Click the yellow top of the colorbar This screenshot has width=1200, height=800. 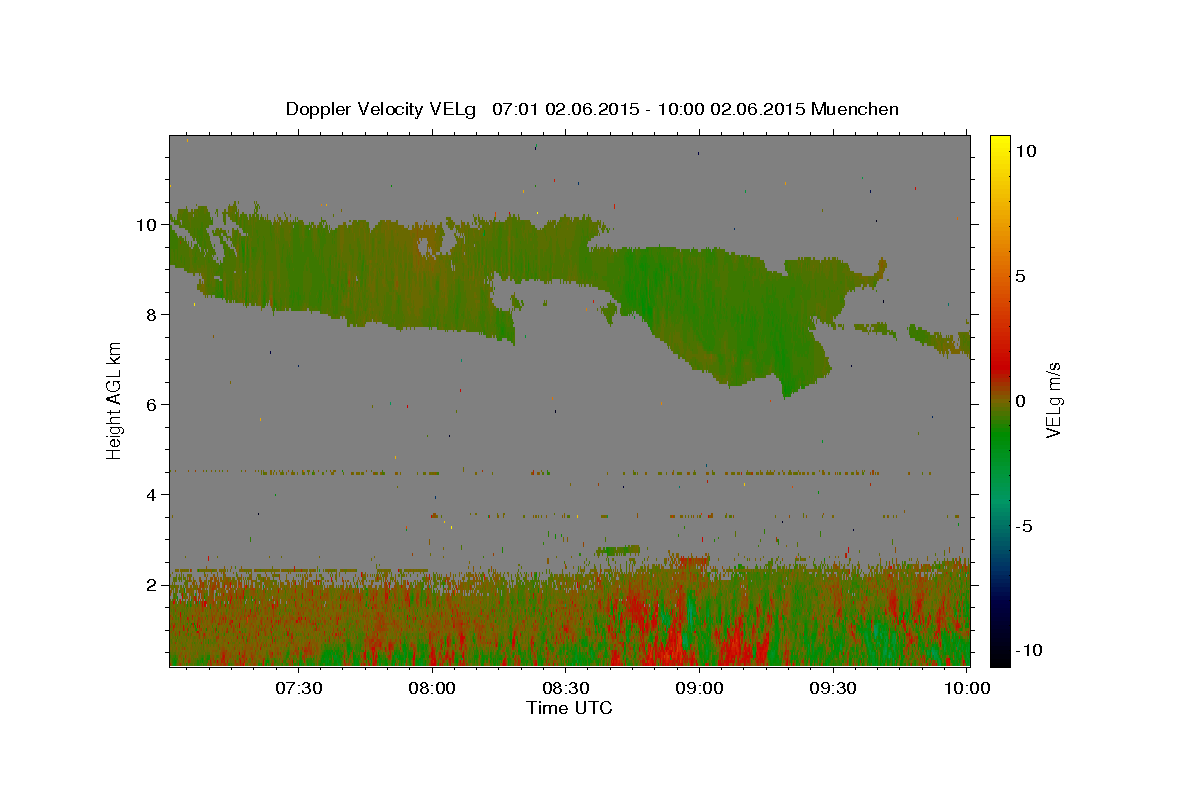(999, 142)
